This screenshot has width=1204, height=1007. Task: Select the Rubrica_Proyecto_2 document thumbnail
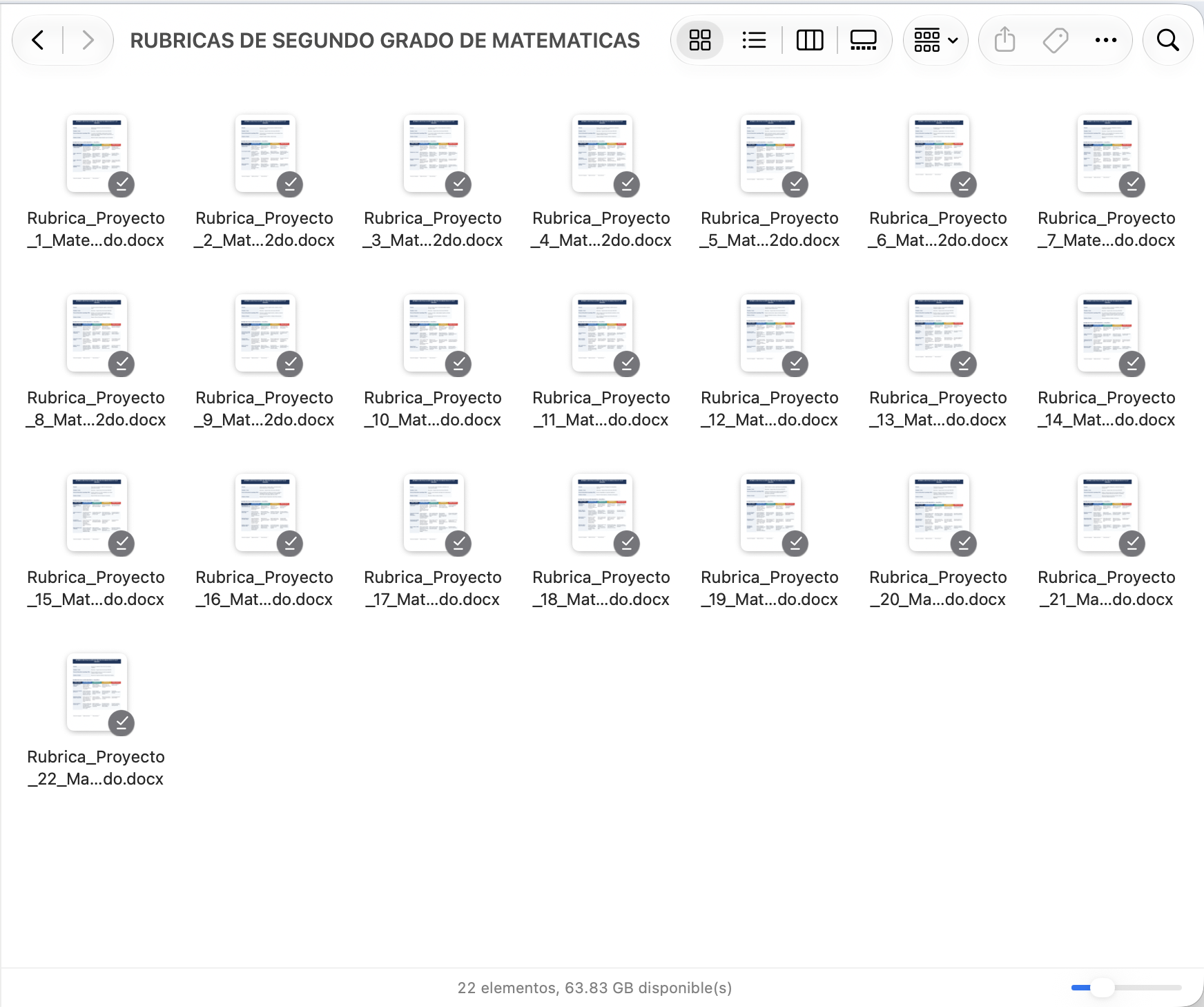click(265, 153)
